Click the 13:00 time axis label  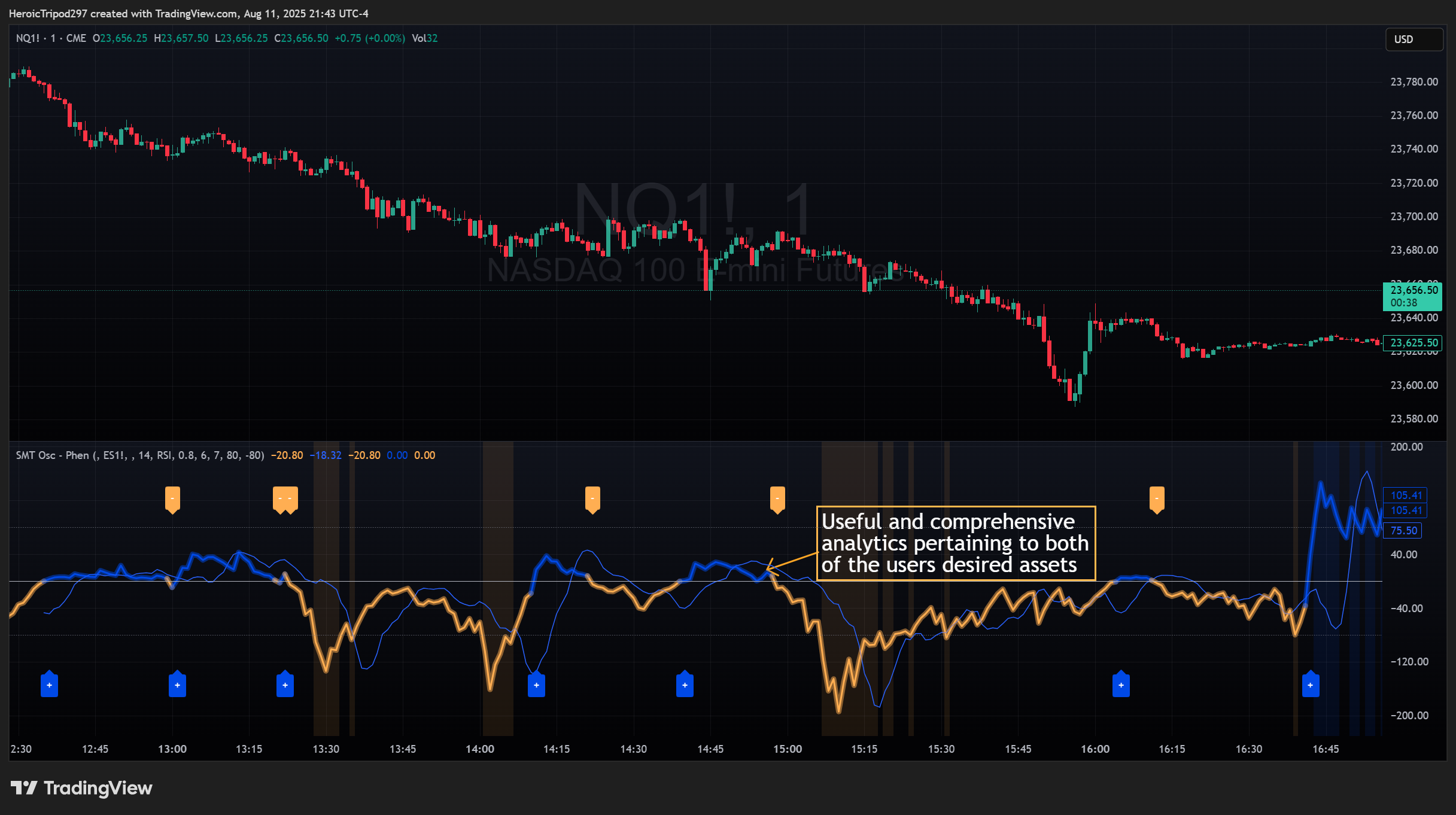click(x=172, y=749)
